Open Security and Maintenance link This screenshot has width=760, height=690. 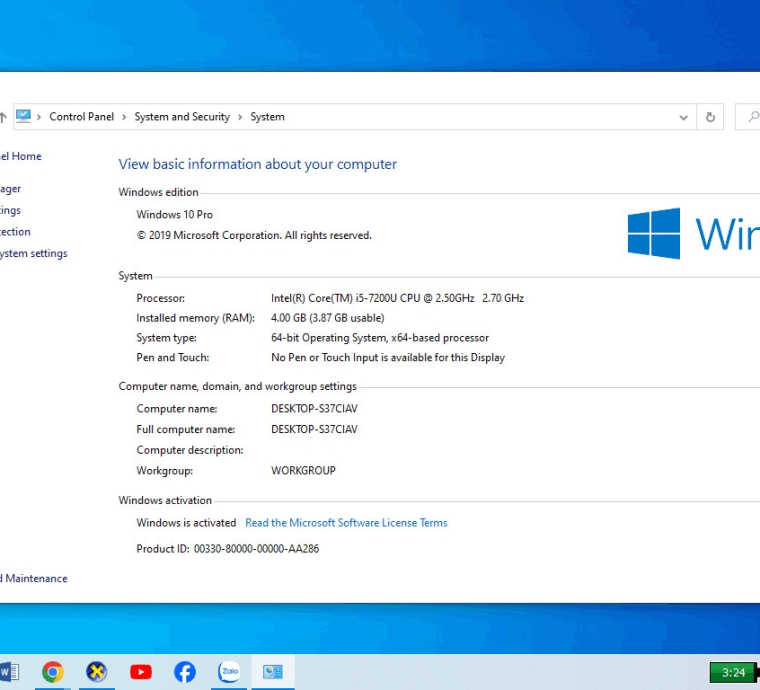coord(33,579)
